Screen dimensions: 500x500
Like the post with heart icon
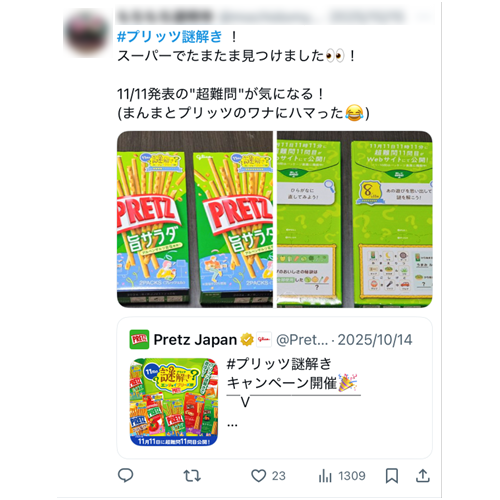coord(258,476)
